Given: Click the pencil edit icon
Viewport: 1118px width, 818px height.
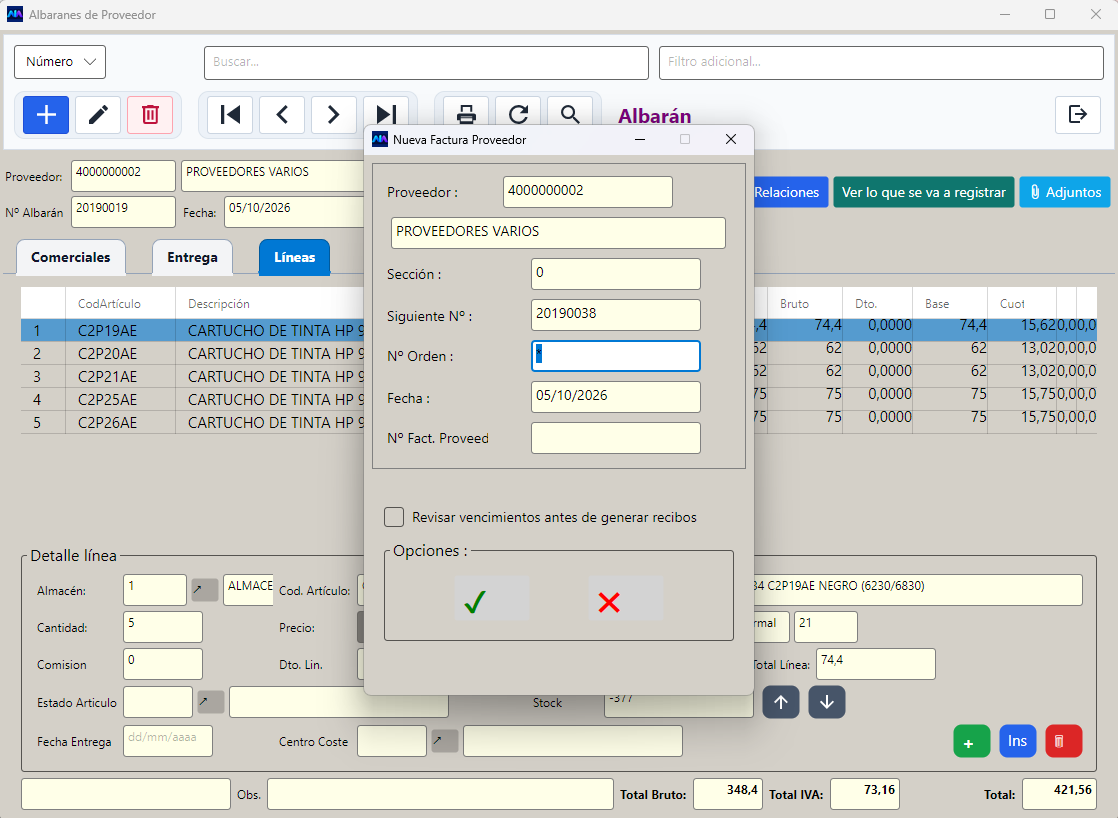Looking at the screenshot, I should 98,115.
